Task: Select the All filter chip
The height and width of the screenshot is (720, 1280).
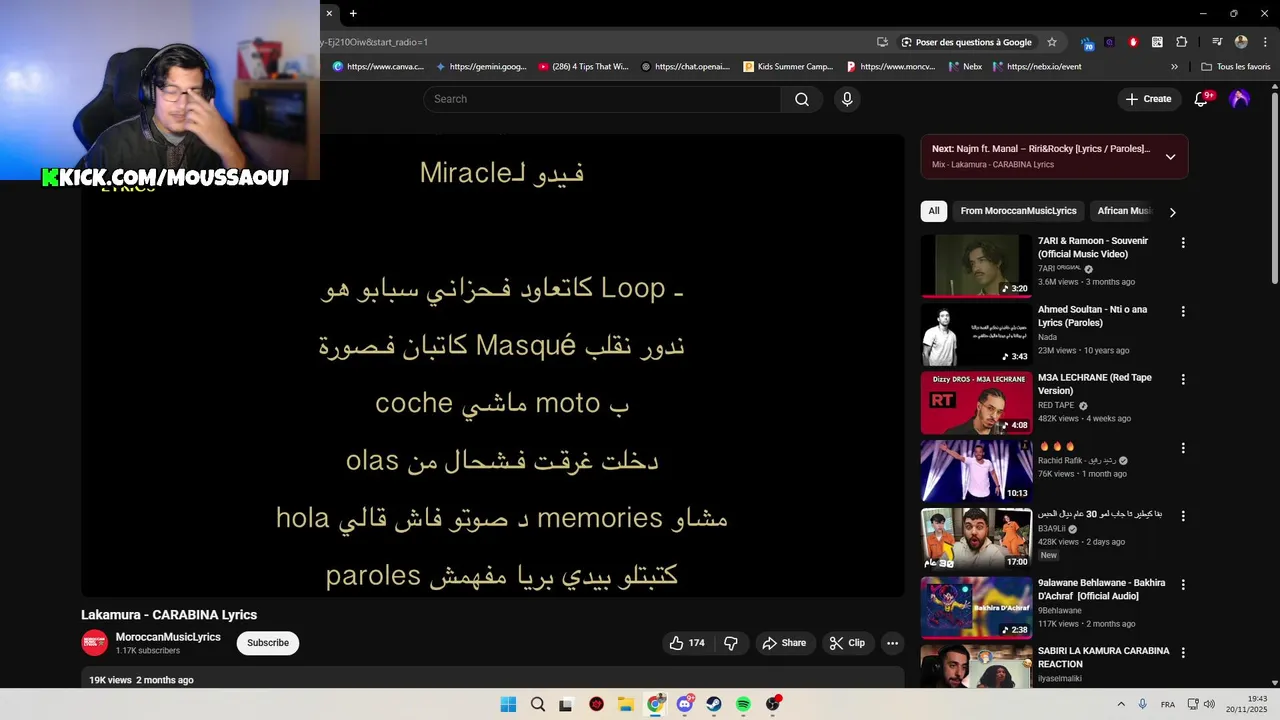Action: (x=933, y=211)
